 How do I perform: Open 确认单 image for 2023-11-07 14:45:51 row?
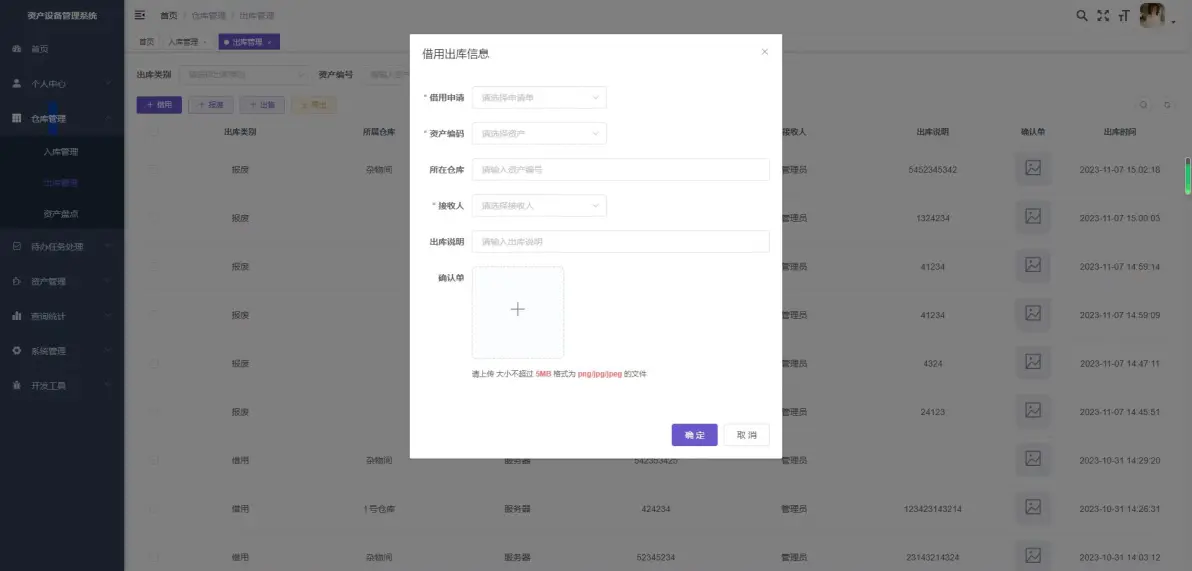(x=1033, y=411)
